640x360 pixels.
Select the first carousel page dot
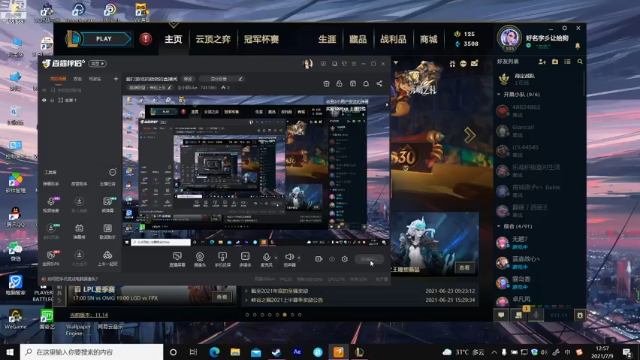(247, 315)
